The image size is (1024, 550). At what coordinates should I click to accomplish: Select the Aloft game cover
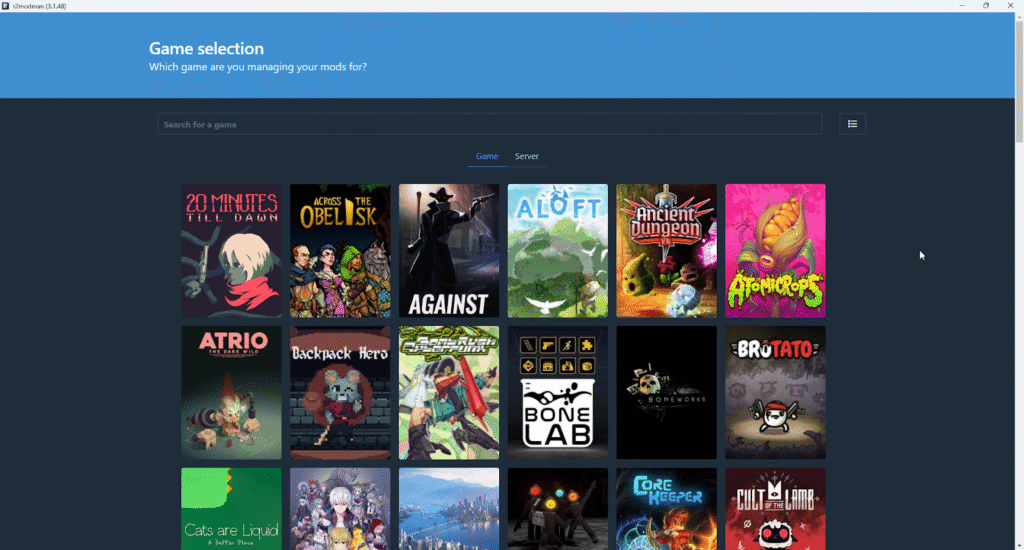(x=557, y=251)
